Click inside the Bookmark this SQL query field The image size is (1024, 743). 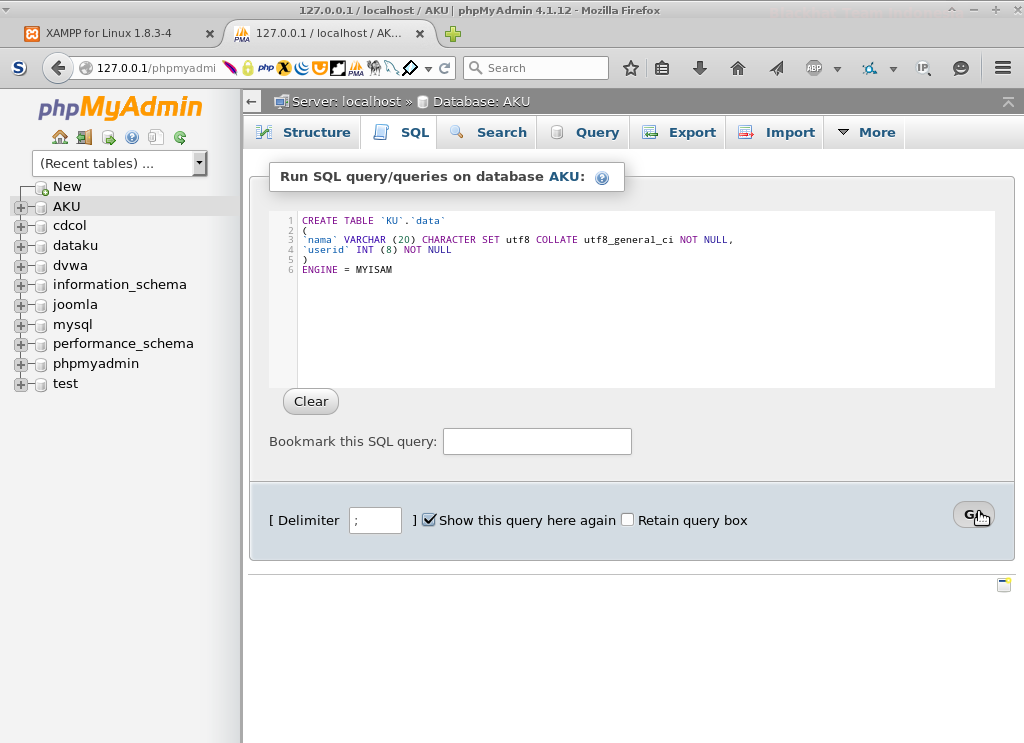(x=537, y=441)
